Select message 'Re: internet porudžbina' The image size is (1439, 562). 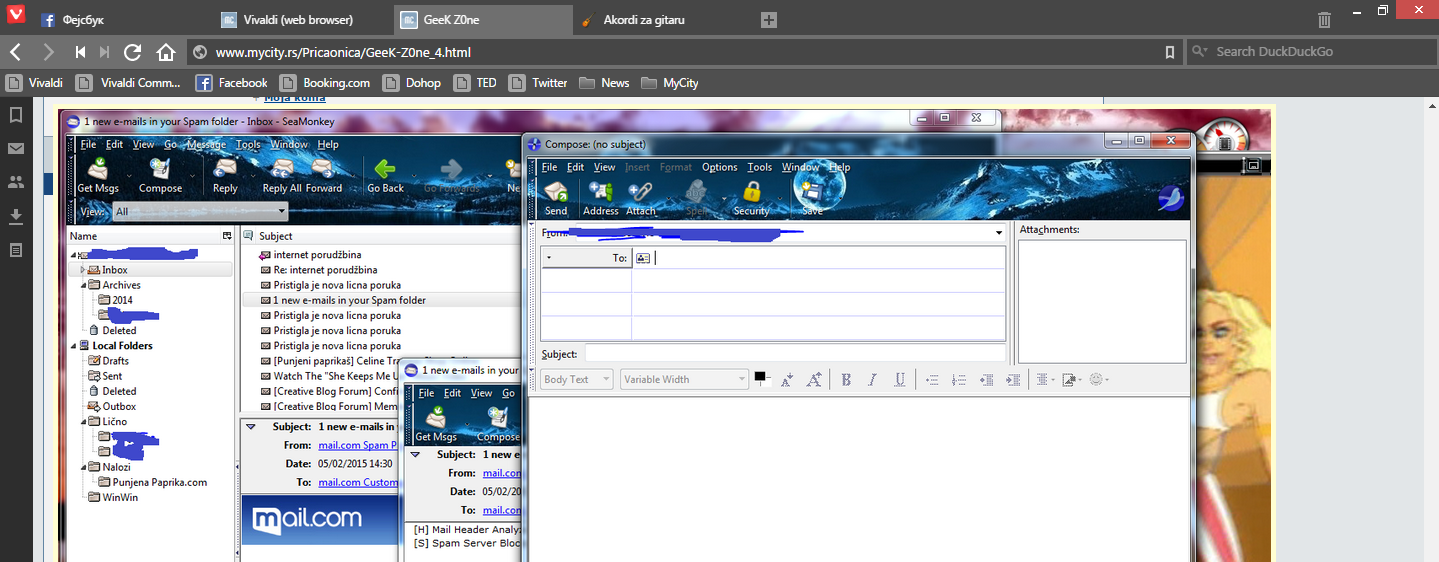pos(325,270)
